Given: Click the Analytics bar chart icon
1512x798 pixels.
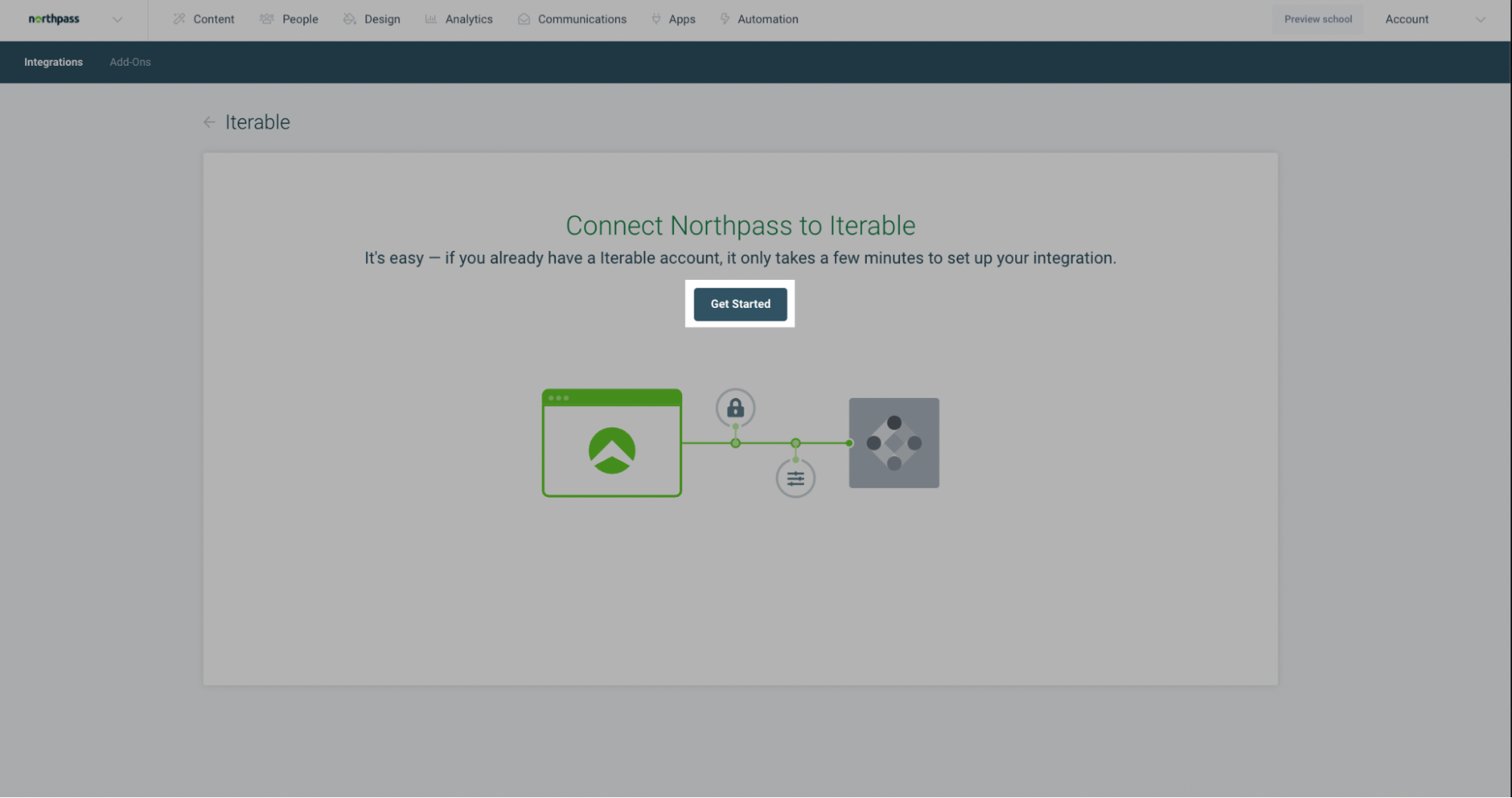Looking at the screenshot, I should [x=431, y=19].
